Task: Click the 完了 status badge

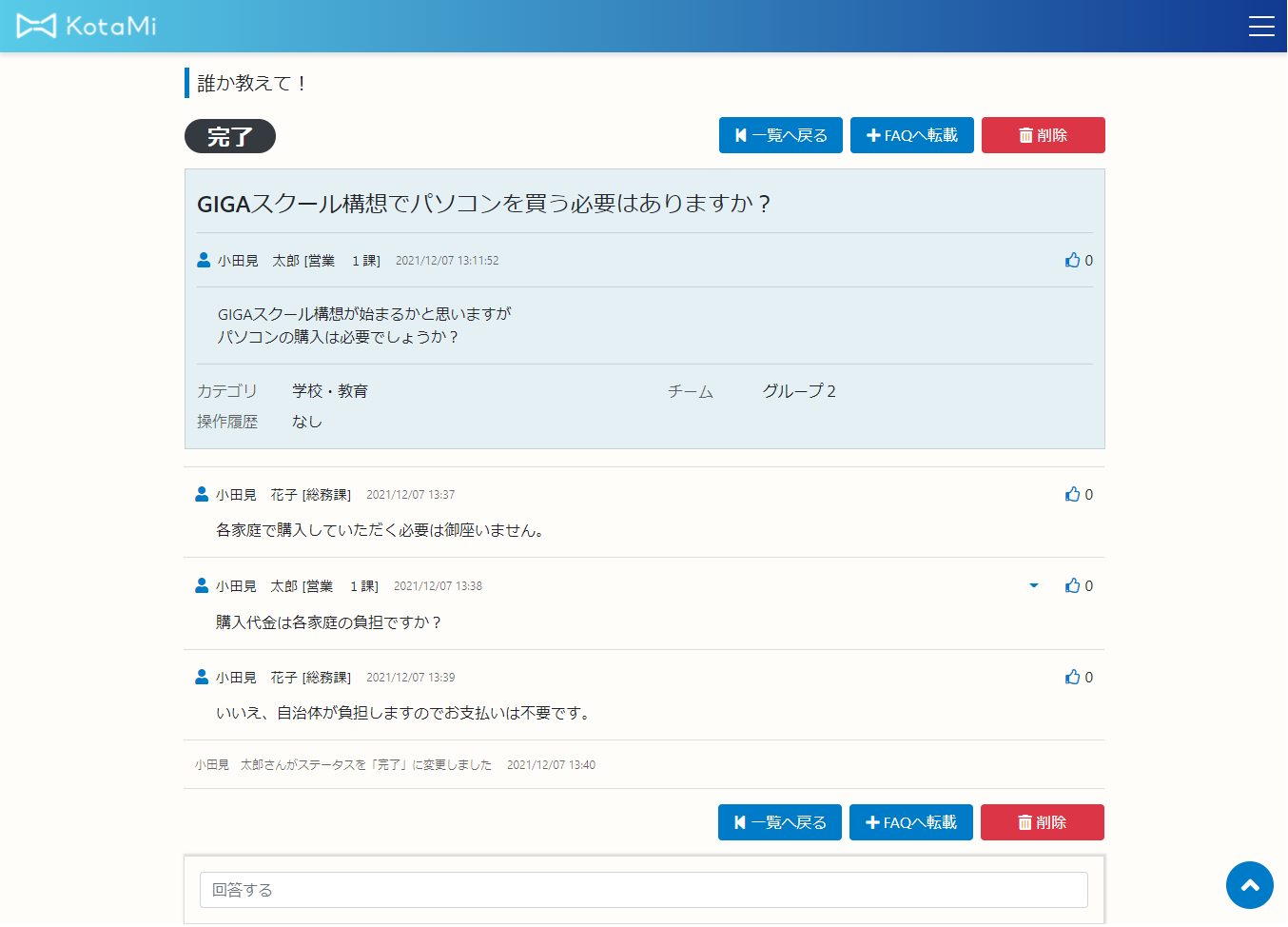Action: (x=230, y=136)
